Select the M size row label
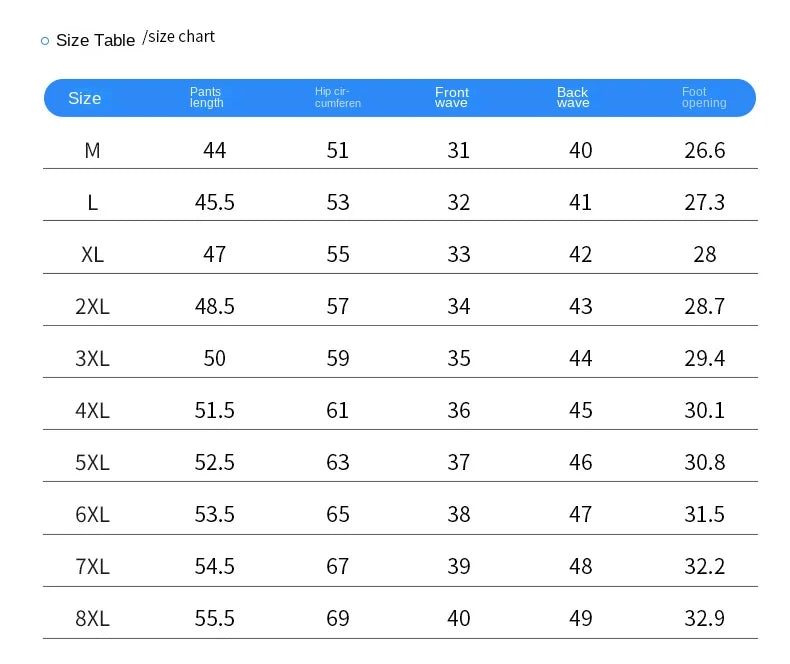This screenshot has width=790, height=664. pos(92,150)
